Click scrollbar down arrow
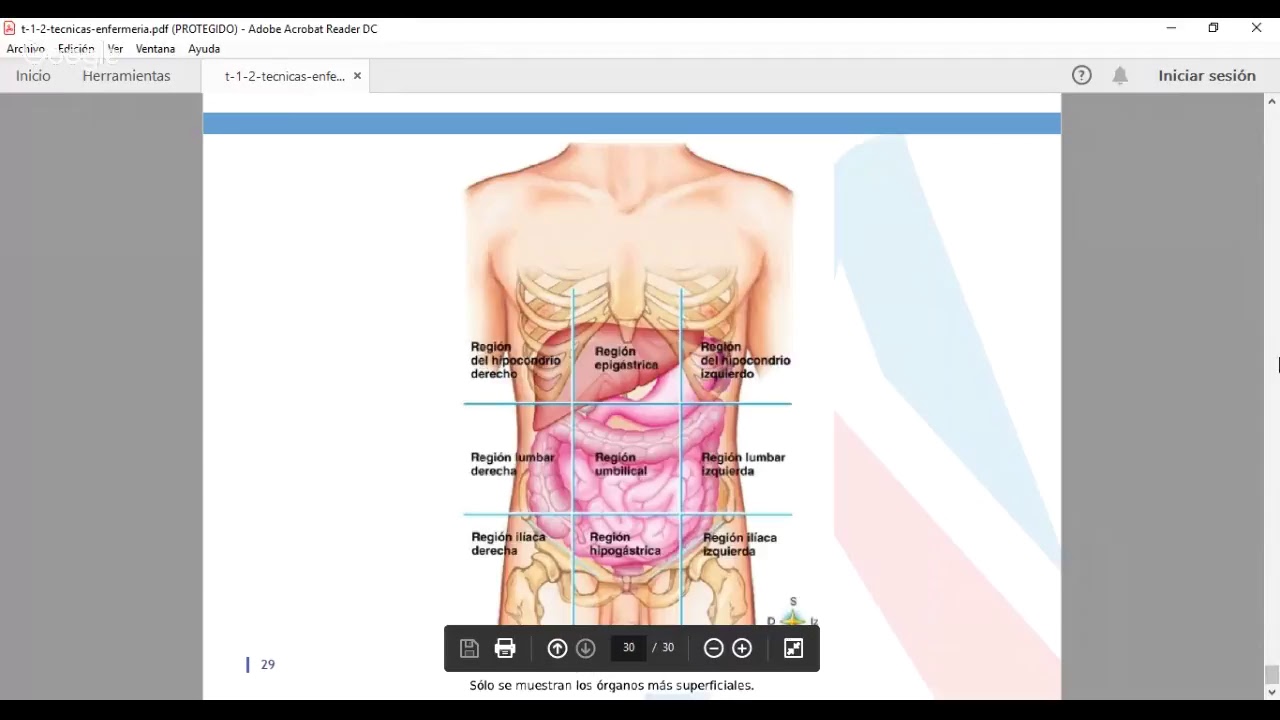The width and height of the screenshot is (1280, 720). click(1272, 692)
